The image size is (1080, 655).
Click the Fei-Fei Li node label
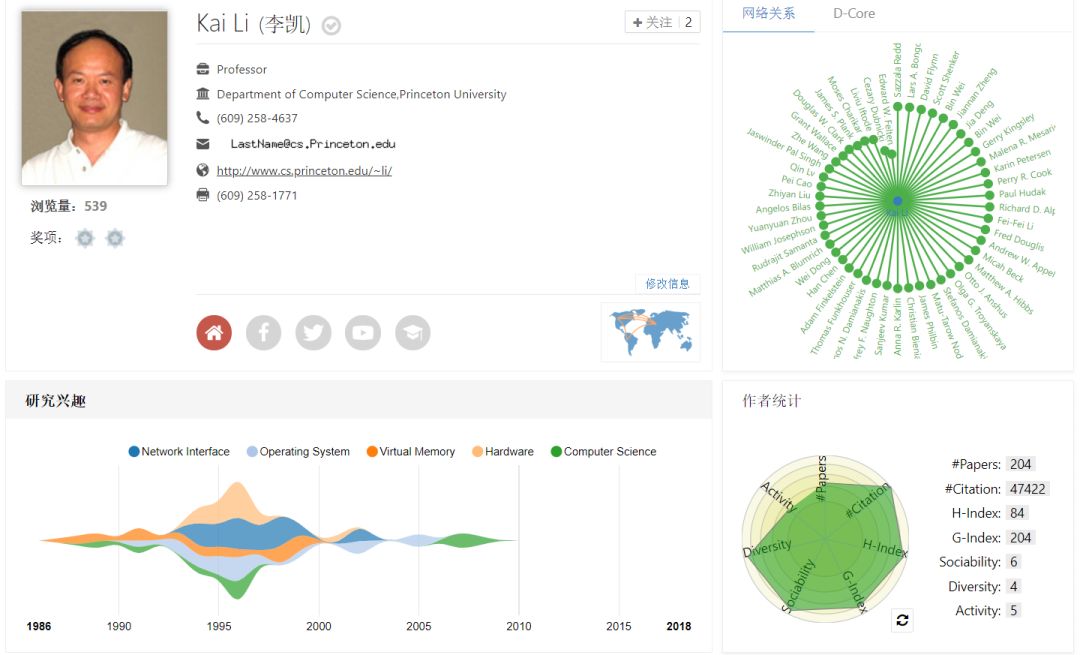[1015, 224]
